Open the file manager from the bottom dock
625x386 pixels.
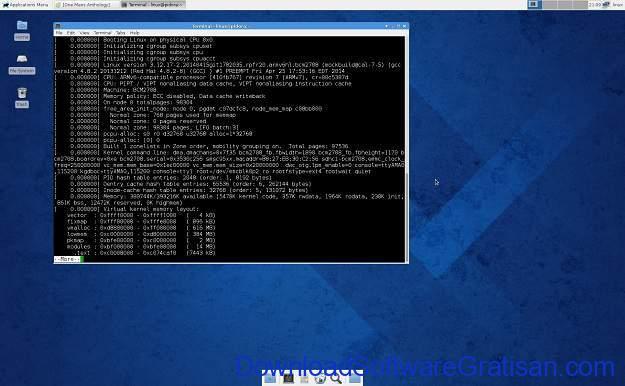point(304,378)
